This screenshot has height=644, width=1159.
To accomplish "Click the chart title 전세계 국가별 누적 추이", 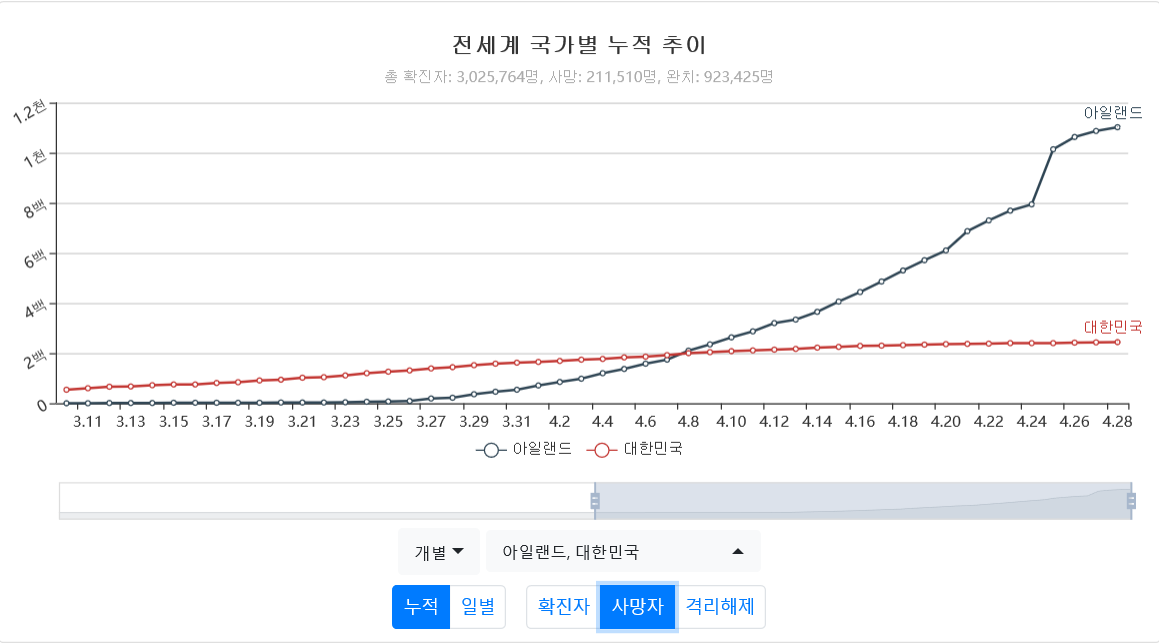I will (x=579, y=45).
